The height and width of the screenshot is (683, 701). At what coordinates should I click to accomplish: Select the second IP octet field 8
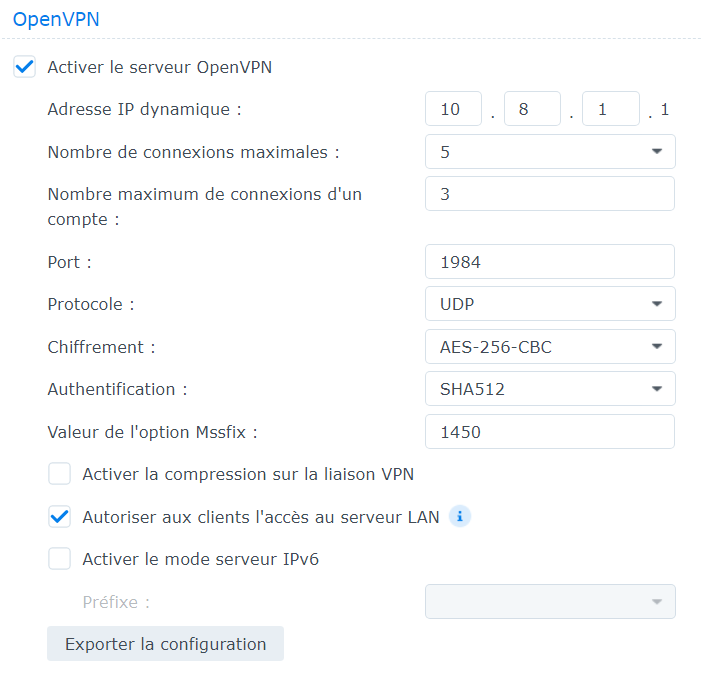coord(532,109)
